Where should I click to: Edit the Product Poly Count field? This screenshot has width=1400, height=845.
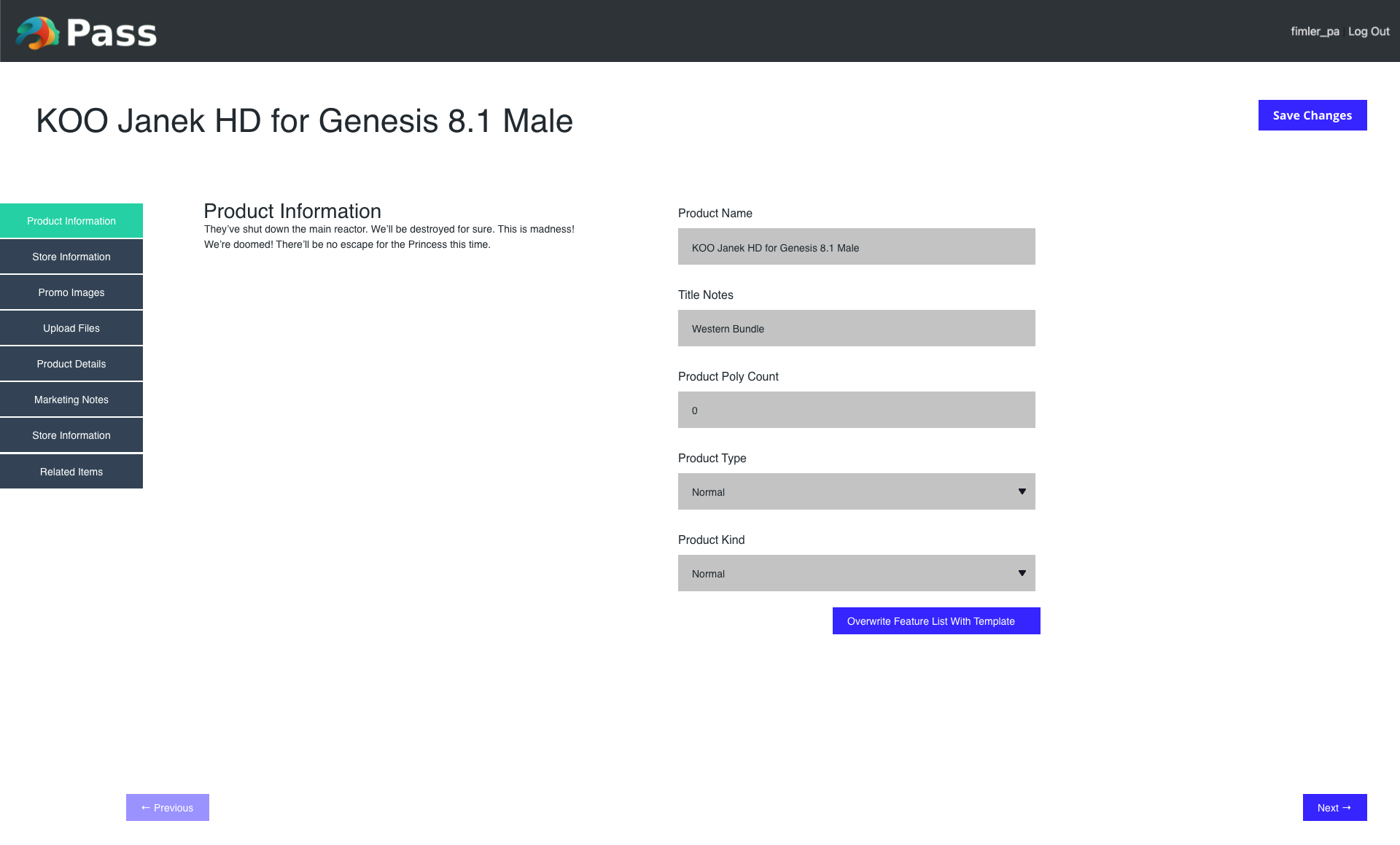[x=857, y=410]
